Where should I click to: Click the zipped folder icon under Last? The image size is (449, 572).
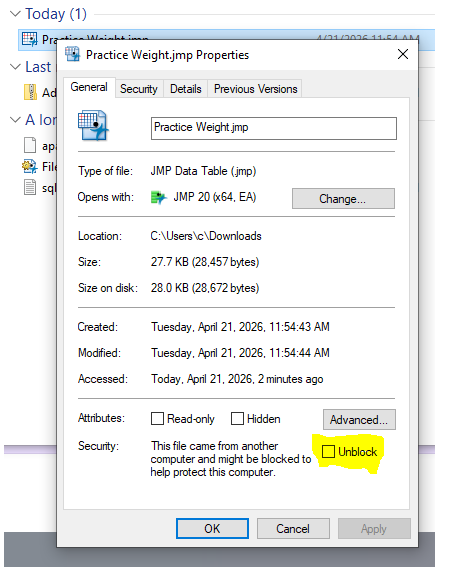(x=30, y=92)
